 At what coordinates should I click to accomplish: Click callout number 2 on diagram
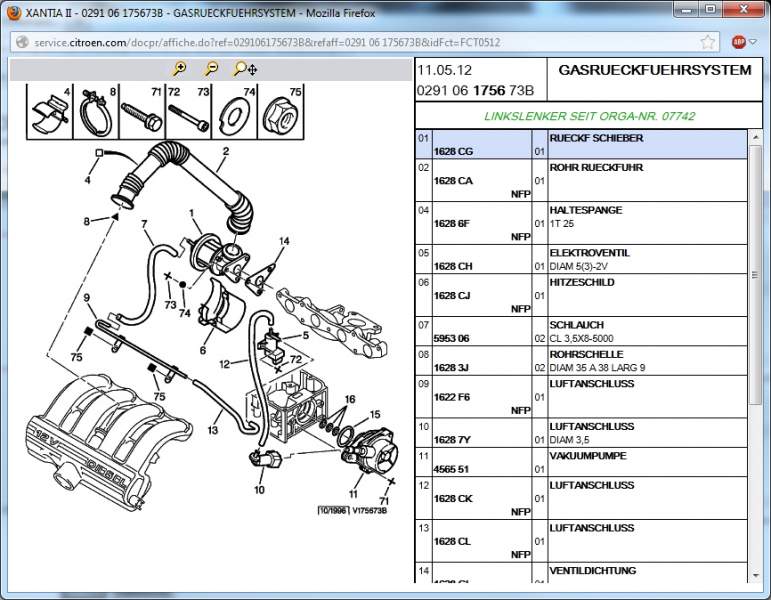[226, 151]
